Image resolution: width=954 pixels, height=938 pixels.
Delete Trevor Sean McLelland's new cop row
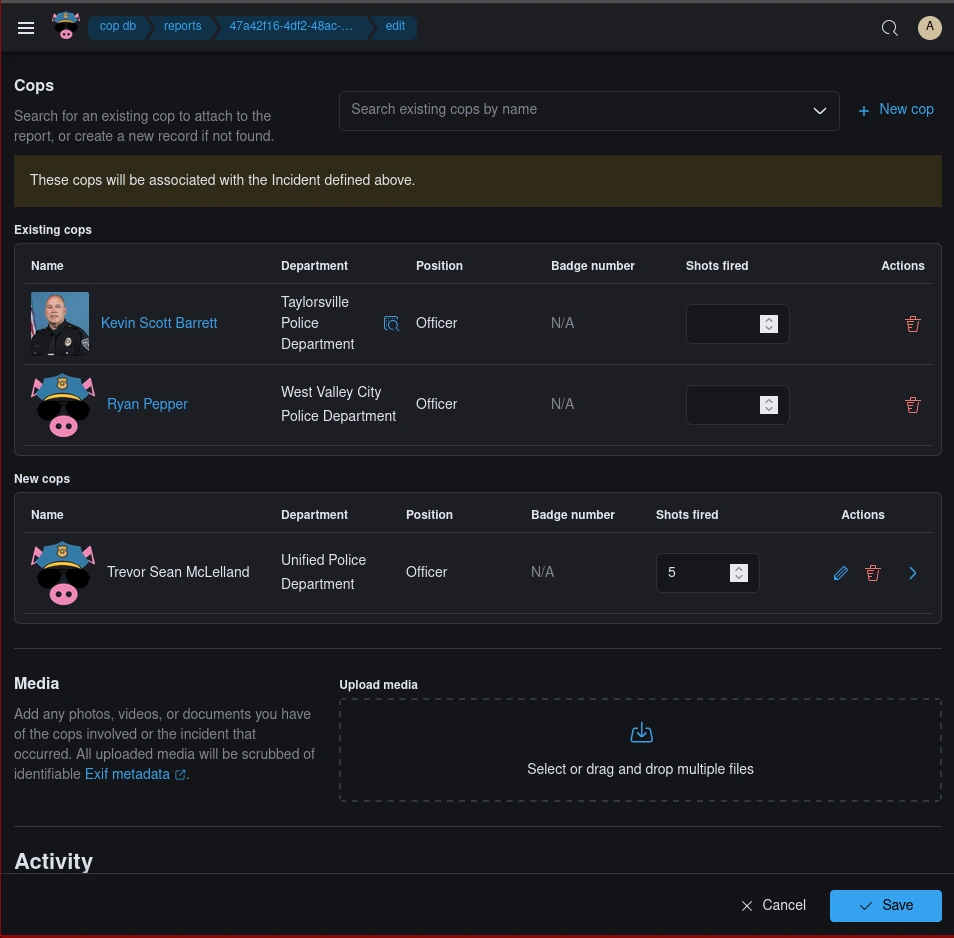tap(873, 573)
